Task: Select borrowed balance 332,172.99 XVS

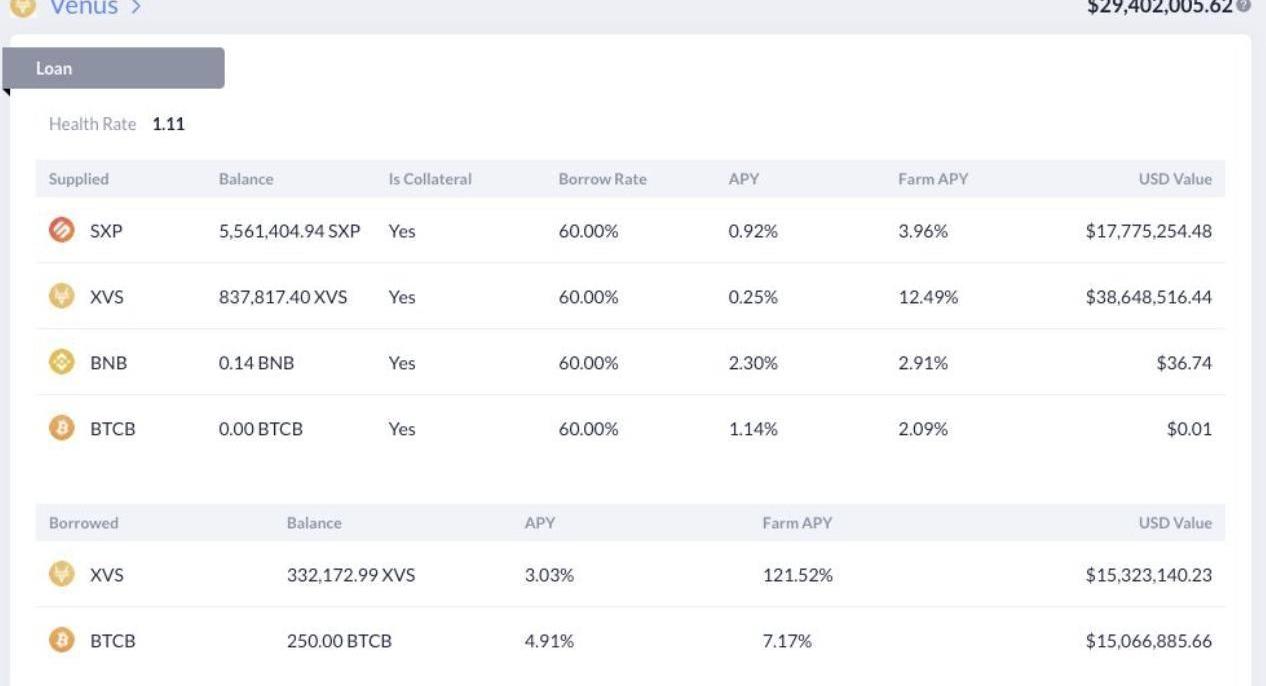Action: (351, 575)
